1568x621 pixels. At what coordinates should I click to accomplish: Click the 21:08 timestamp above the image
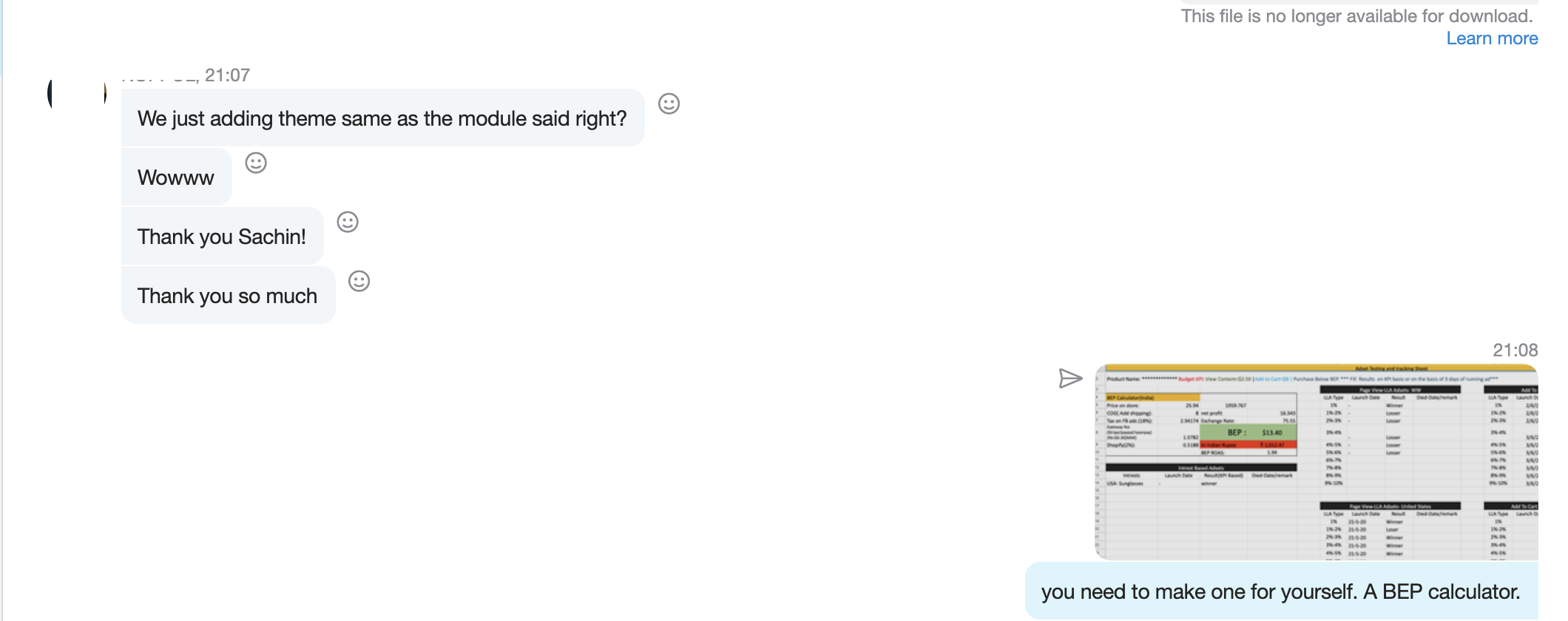click(1515, 350)
